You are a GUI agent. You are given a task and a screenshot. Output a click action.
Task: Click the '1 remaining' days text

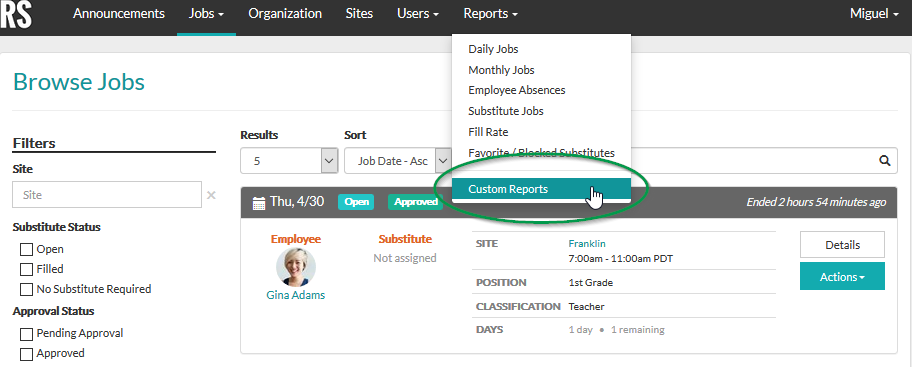click(637, 330)
